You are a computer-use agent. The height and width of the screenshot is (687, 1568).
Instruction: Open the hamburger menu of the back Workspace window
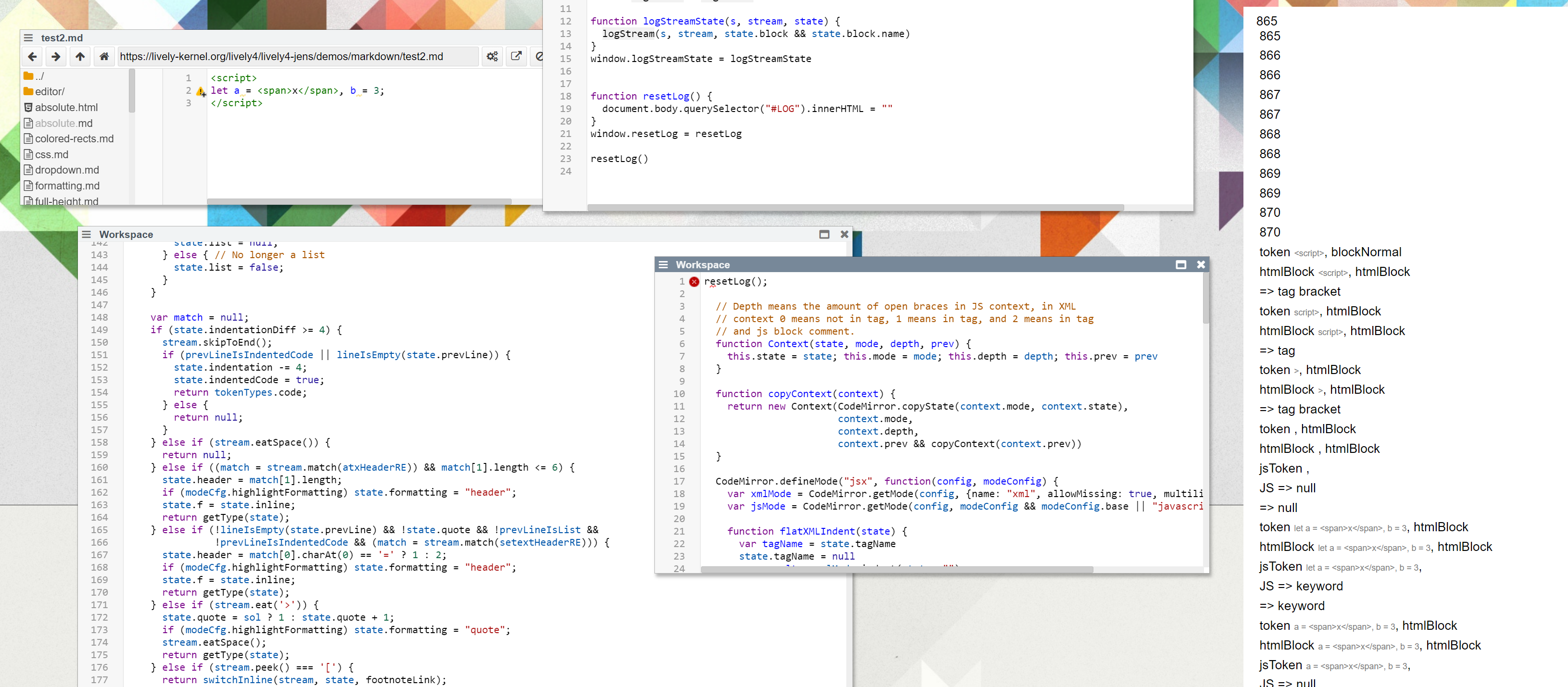87,234
